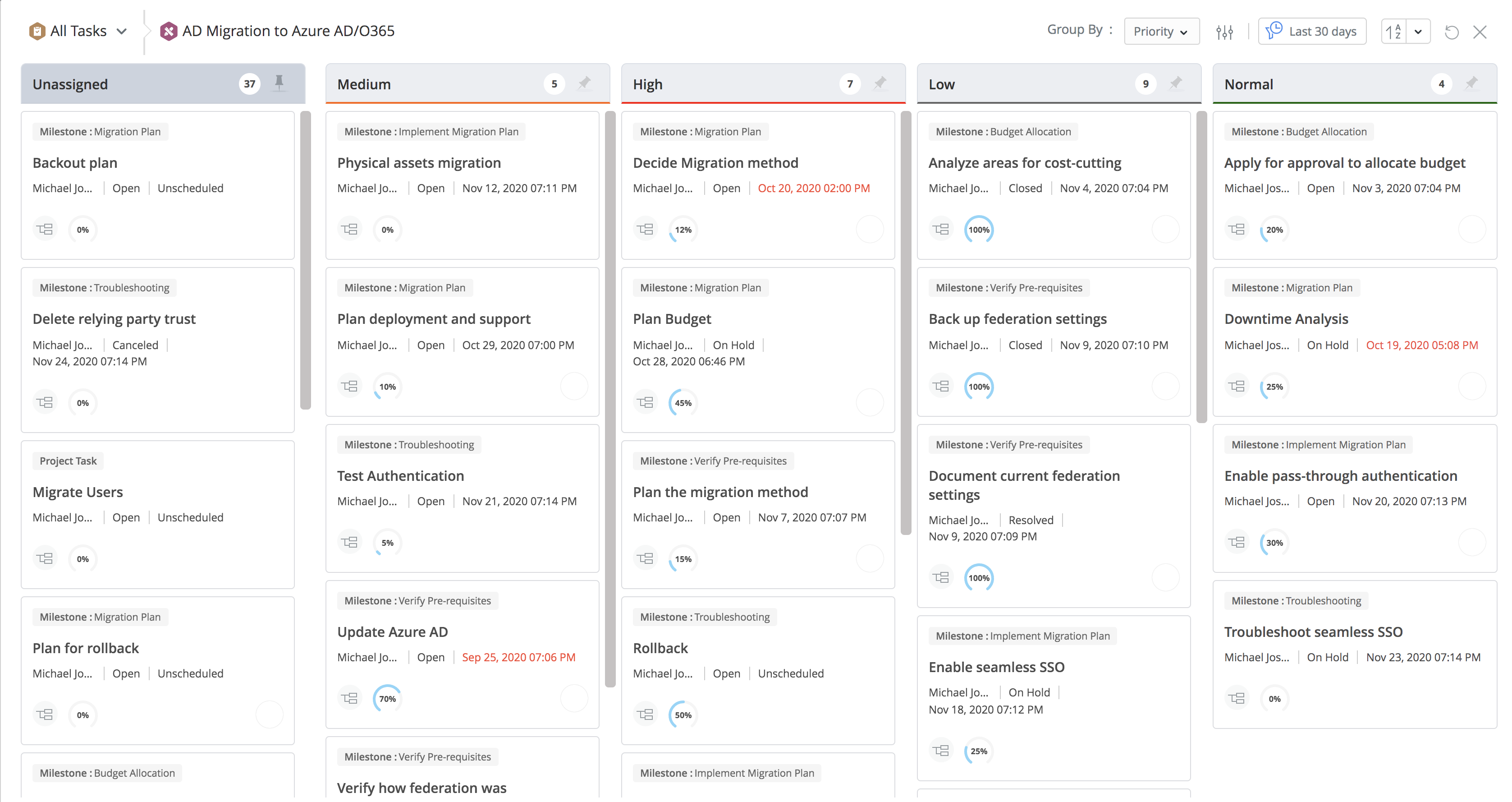Open sort options dropdown arrow
1512x802 pixels.
coord(1418,32)
